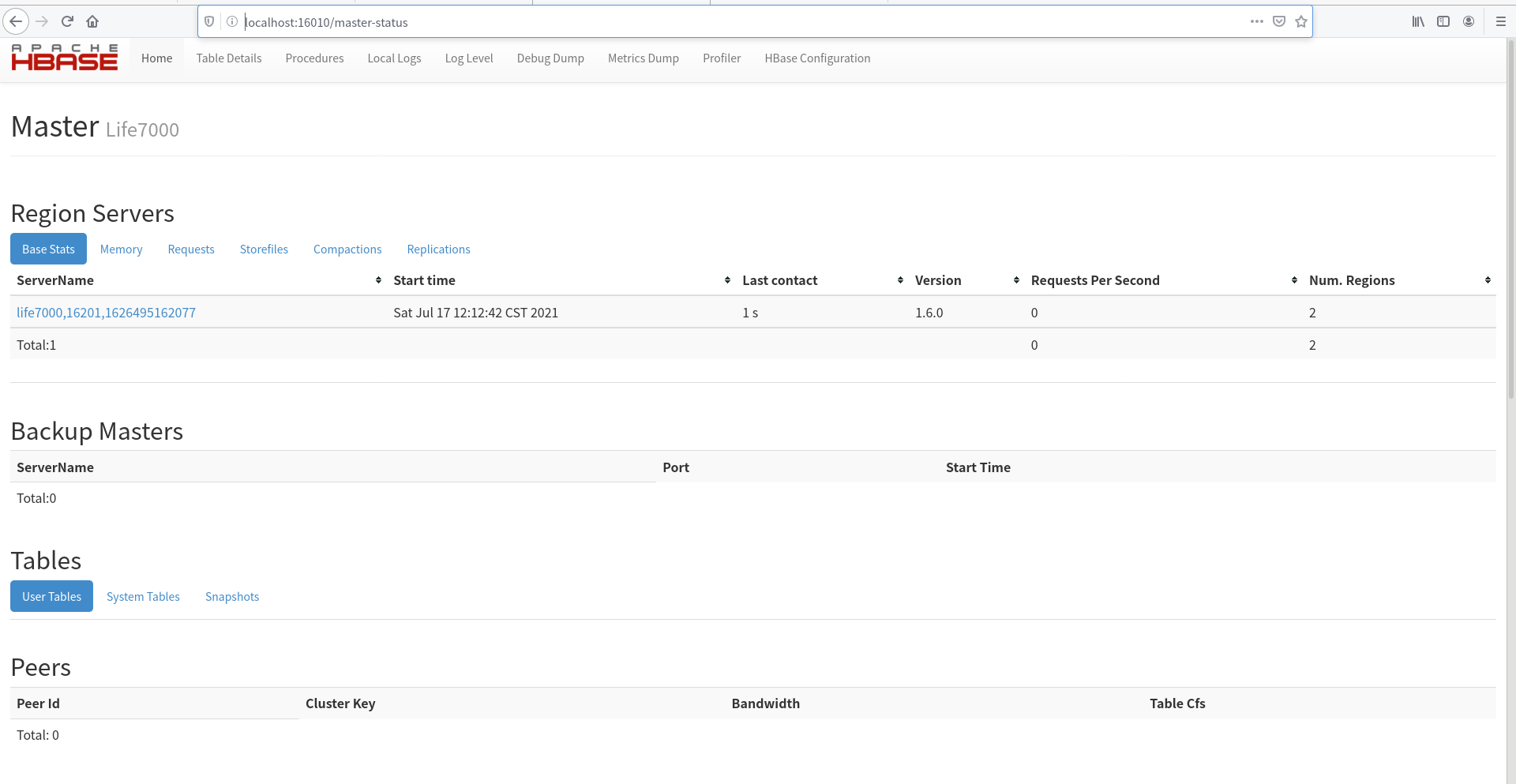Switch to Snapshots tab

pos(232,596)
